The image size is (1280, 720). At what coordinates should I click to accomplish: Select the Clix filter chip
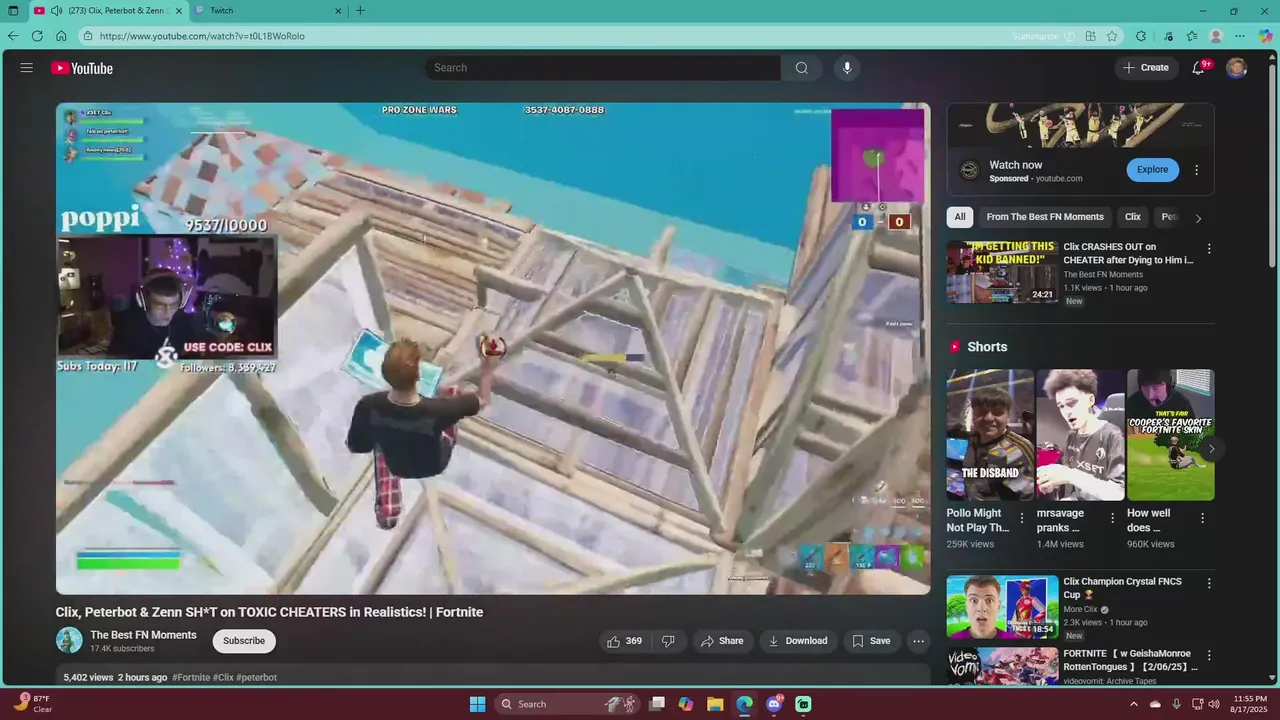click(x=1133, y=217)
